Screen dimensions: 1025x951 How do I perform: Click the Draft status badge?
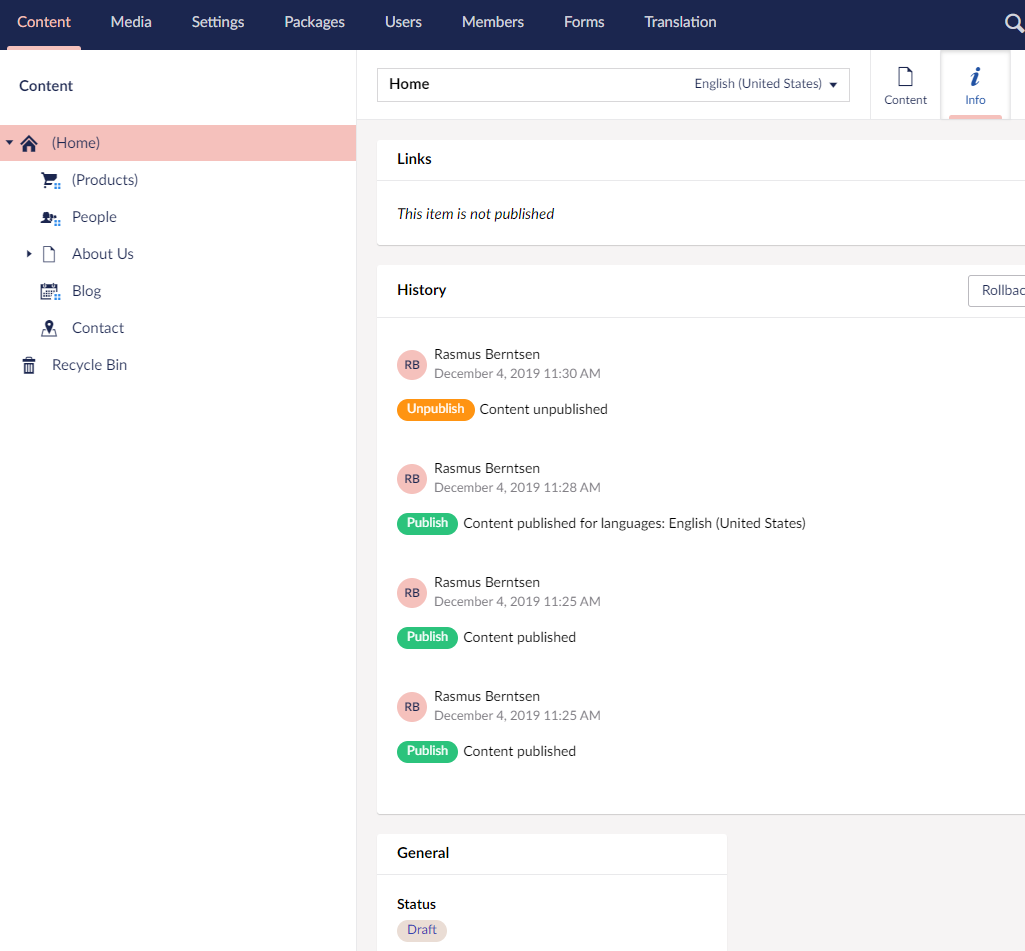(422, 931)
